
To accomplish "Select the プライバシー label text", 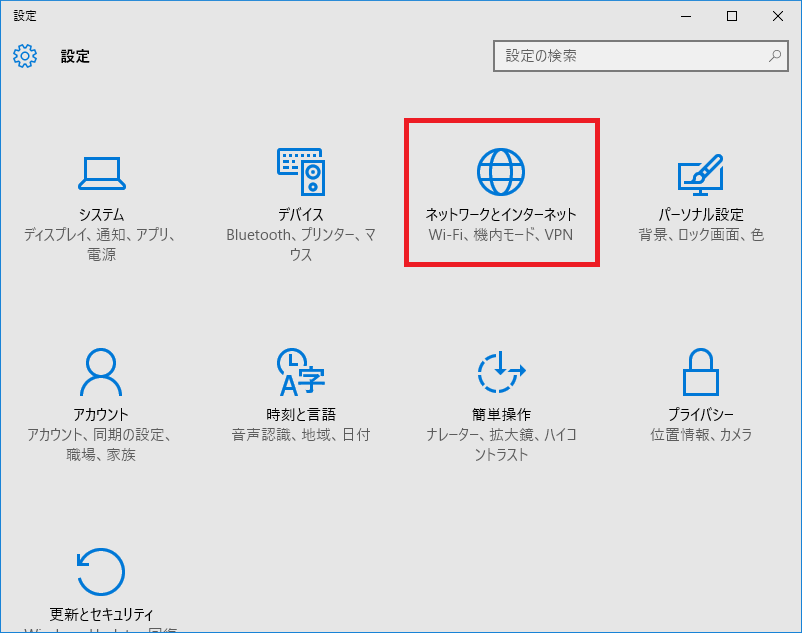I will coord(701,414).
